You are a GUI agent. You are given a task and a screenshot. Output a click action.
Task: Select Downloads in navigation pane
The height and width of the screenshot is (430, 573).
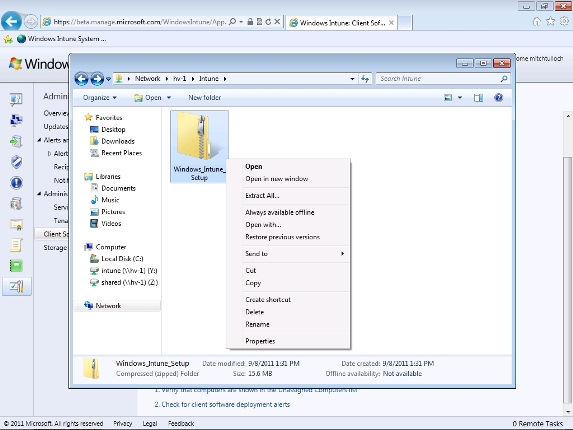coord(118,141)
